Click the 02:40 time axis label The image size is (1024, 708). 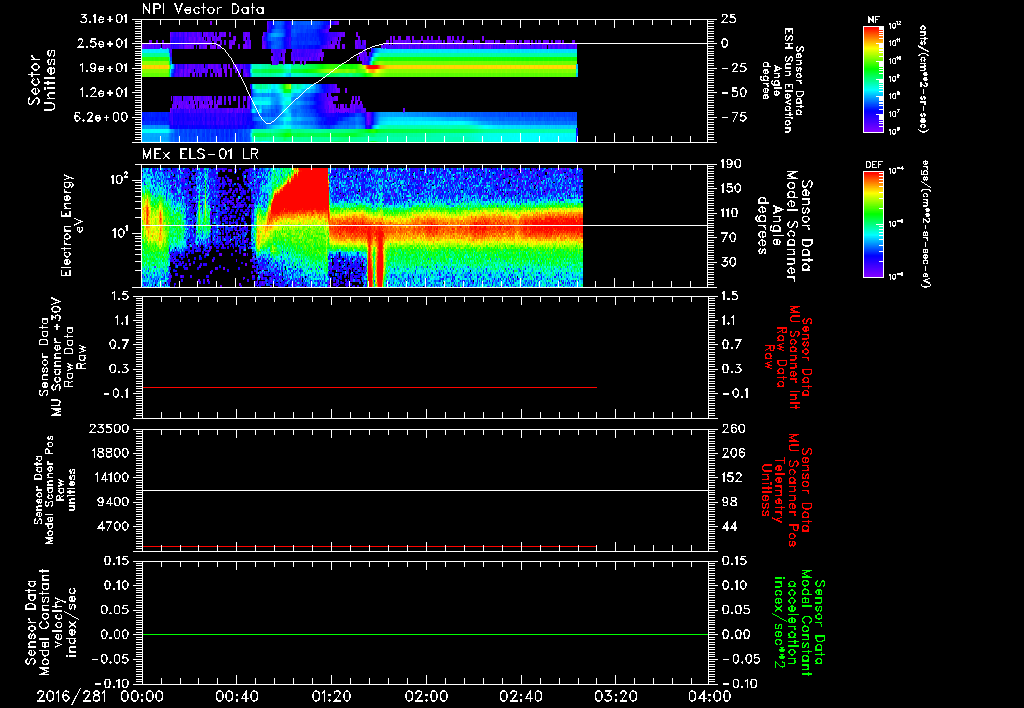tap(520, 696)
